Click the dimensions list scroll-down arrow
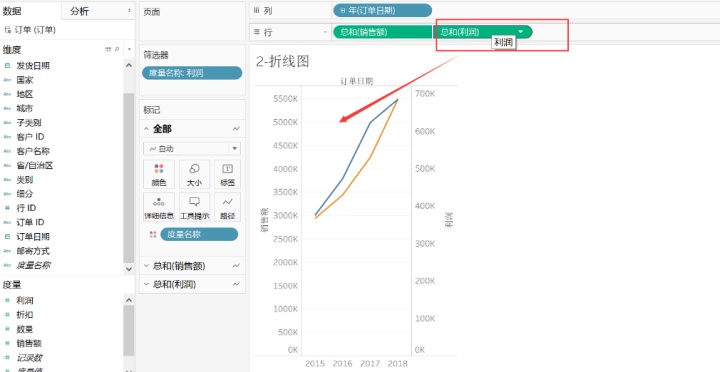This screenshot has width=720, height=372. [129, 269]
